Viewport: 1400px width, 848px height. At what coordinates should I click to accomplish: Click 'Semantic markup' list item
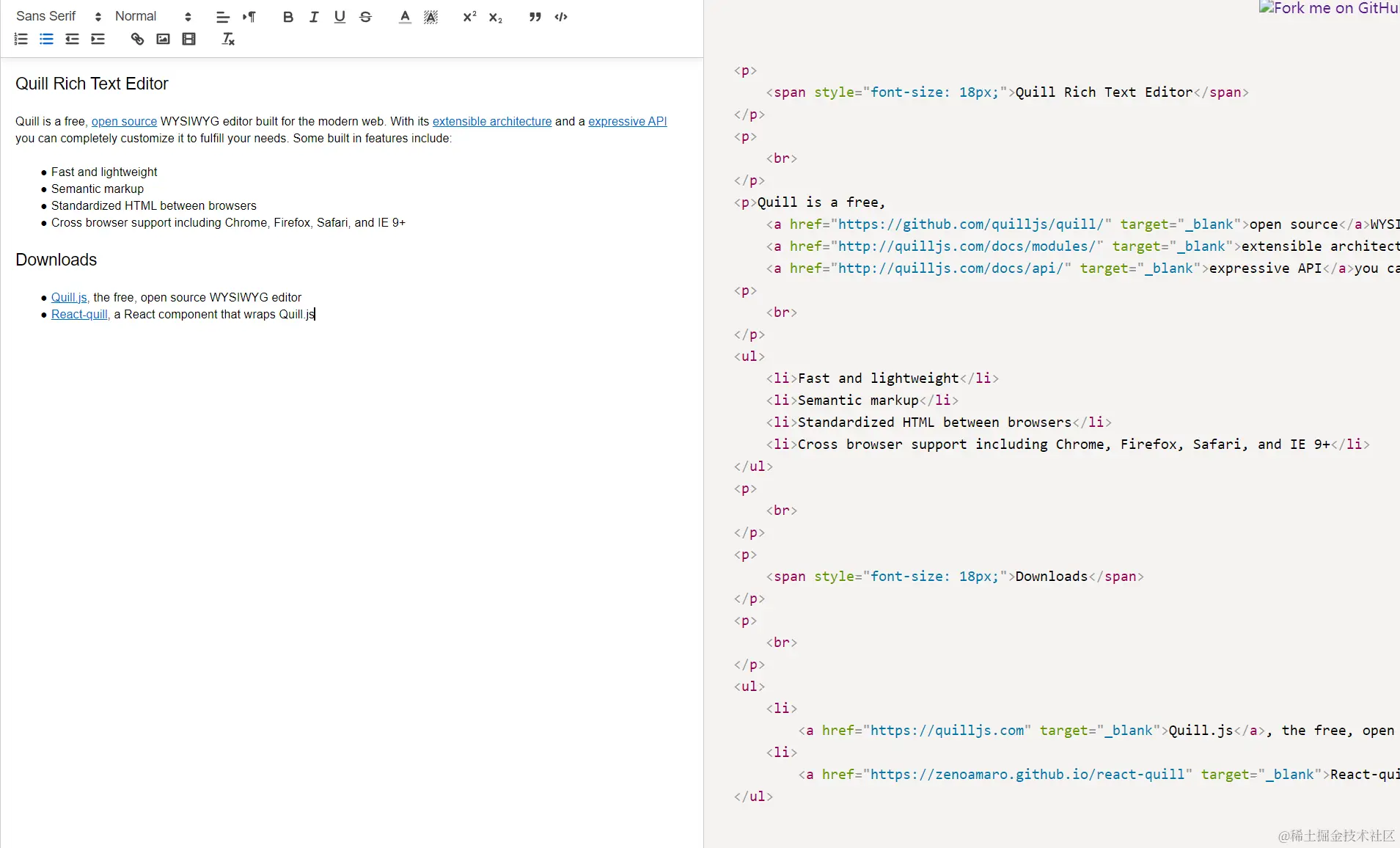pos(98,189)
